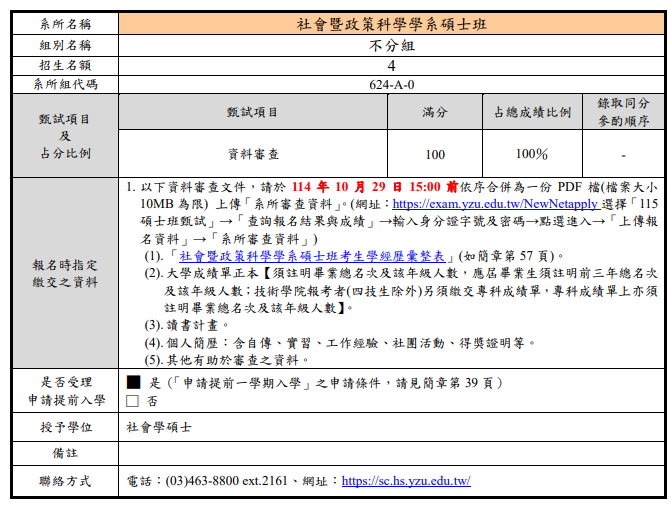Click the 報名時指定繳交之資料 row label
669x505 pixels.
click(x=65, y=274)
